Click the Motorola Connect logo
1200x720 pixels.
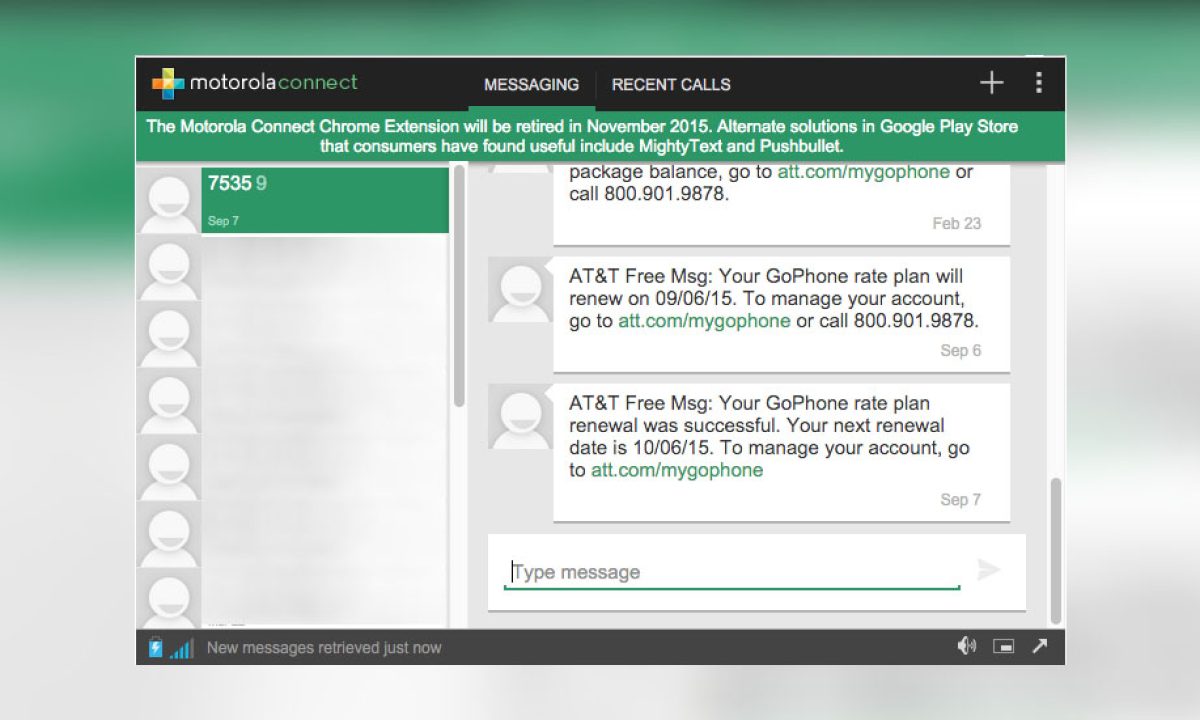point(254,83)
